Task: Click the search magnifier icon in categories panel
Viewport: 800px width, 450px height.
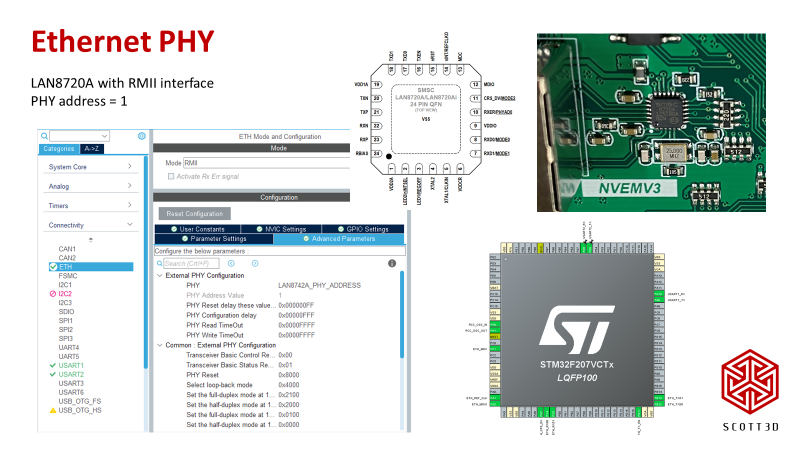Action: pos(44,136)
